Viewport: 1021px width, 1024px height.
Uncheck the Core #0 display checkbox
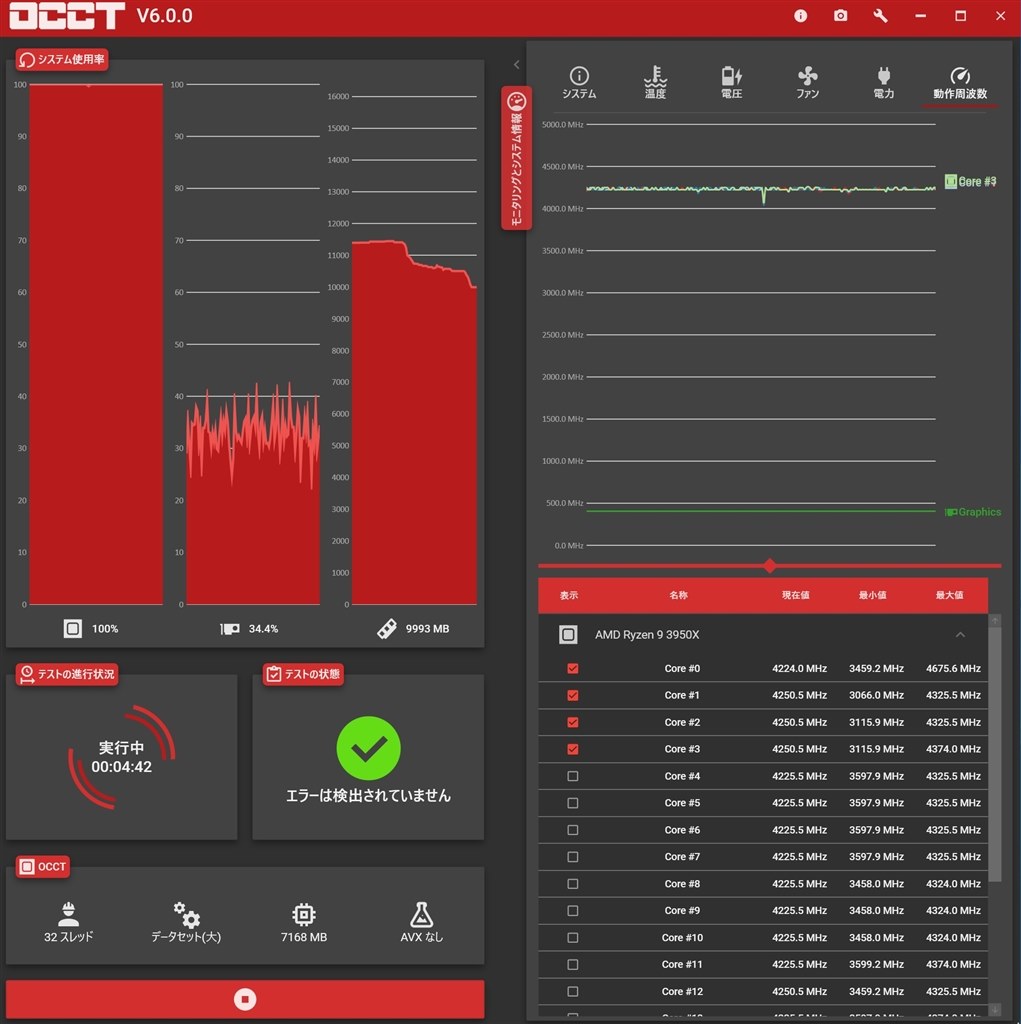coord(573,668)
